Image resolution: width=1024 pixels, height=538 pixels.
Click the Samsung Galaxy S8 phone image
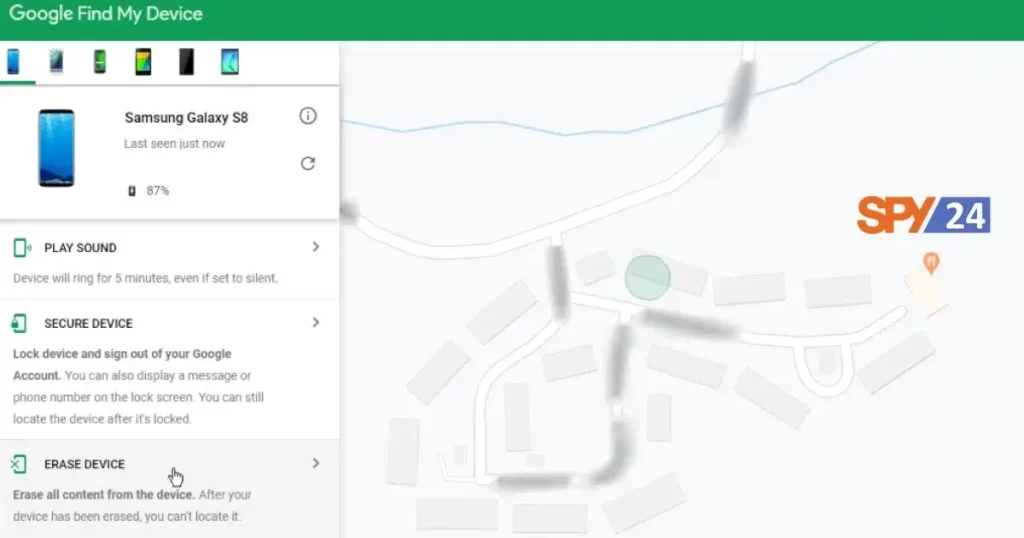pos(56,148)
